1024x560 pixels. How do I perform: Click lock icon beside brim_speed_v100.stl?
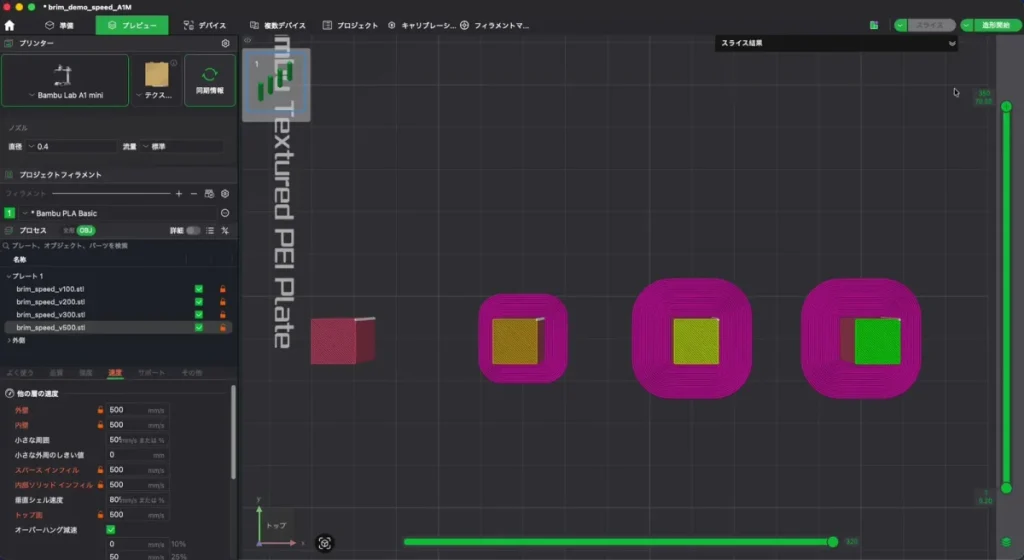coord(223,289)
